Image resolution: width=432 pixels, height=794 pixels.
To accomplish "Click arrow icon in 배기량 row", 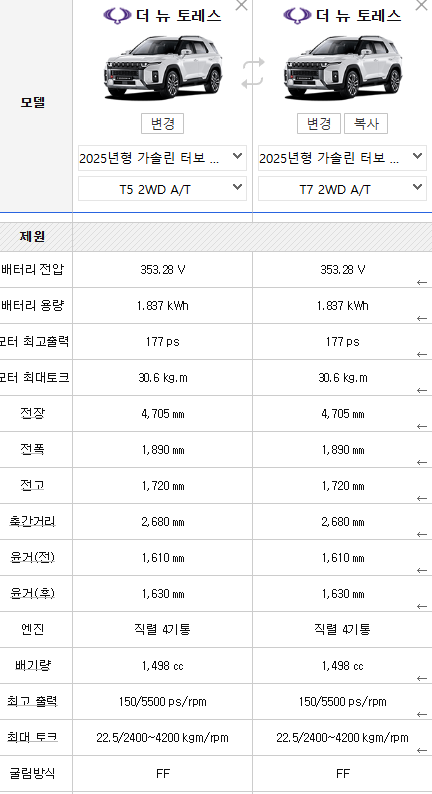I will pyautogui.click(x=422, y=678).
